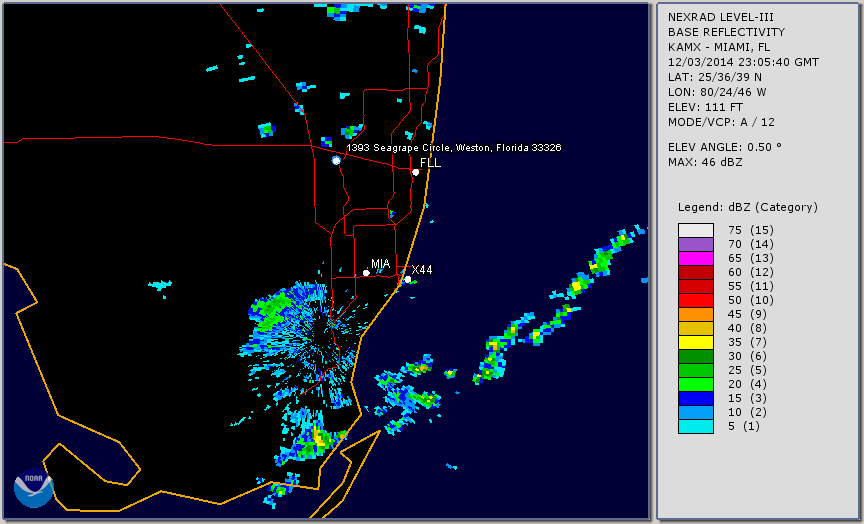
Task: Click the 'MIA' airport label
Action: pyautogui.click(x=380, y=264)
